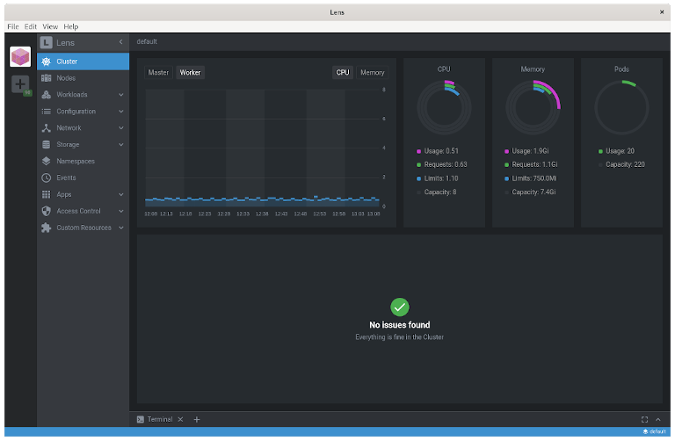Toggle the chart to Memory metrics
The width and height of the screenshot is (675, 441).
372,73
